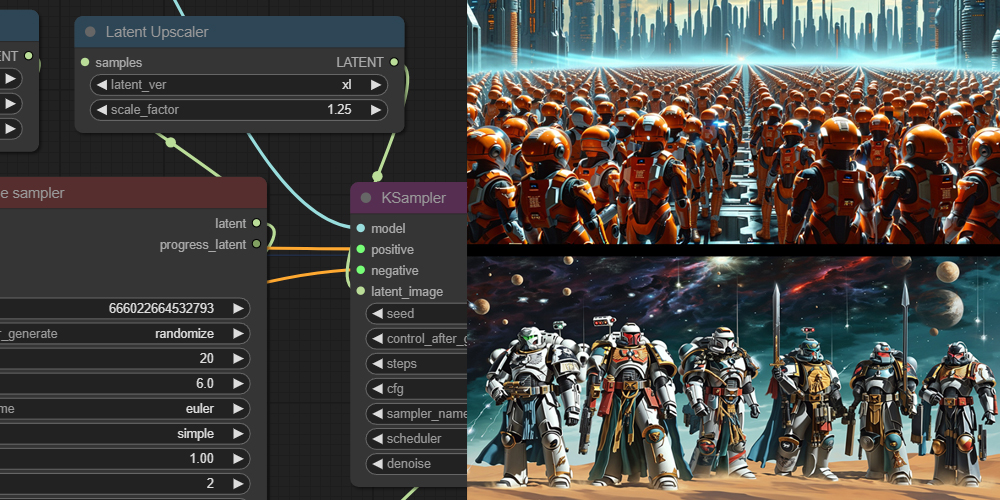Click the steps value 20 field
The width and height of the screenshot is (1000, 500).
coord(124,358)
